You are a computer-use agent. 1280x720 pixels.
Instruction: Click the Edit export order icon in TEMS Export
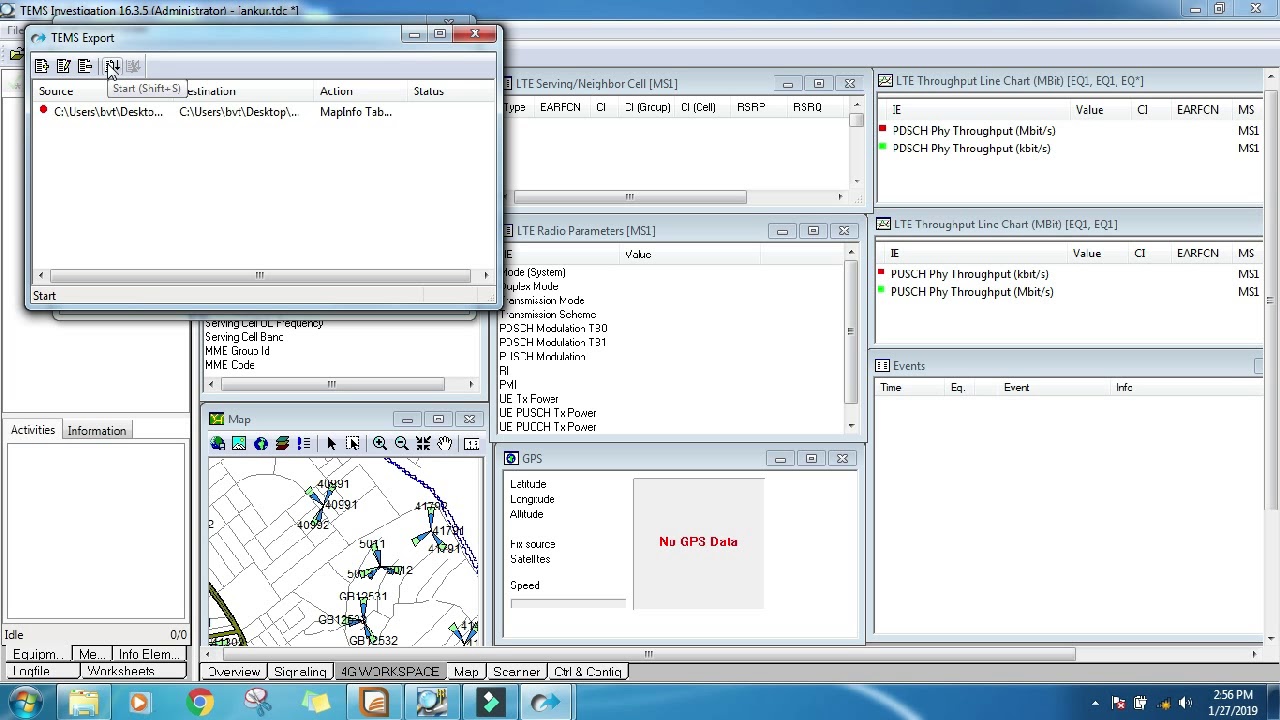(x=63, y=66)
